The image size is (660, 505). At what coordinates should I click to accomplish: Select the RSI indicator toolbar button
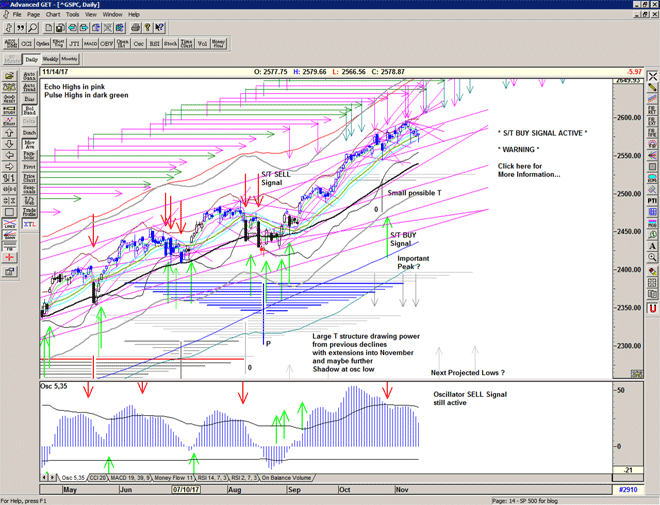pos(155,44)
